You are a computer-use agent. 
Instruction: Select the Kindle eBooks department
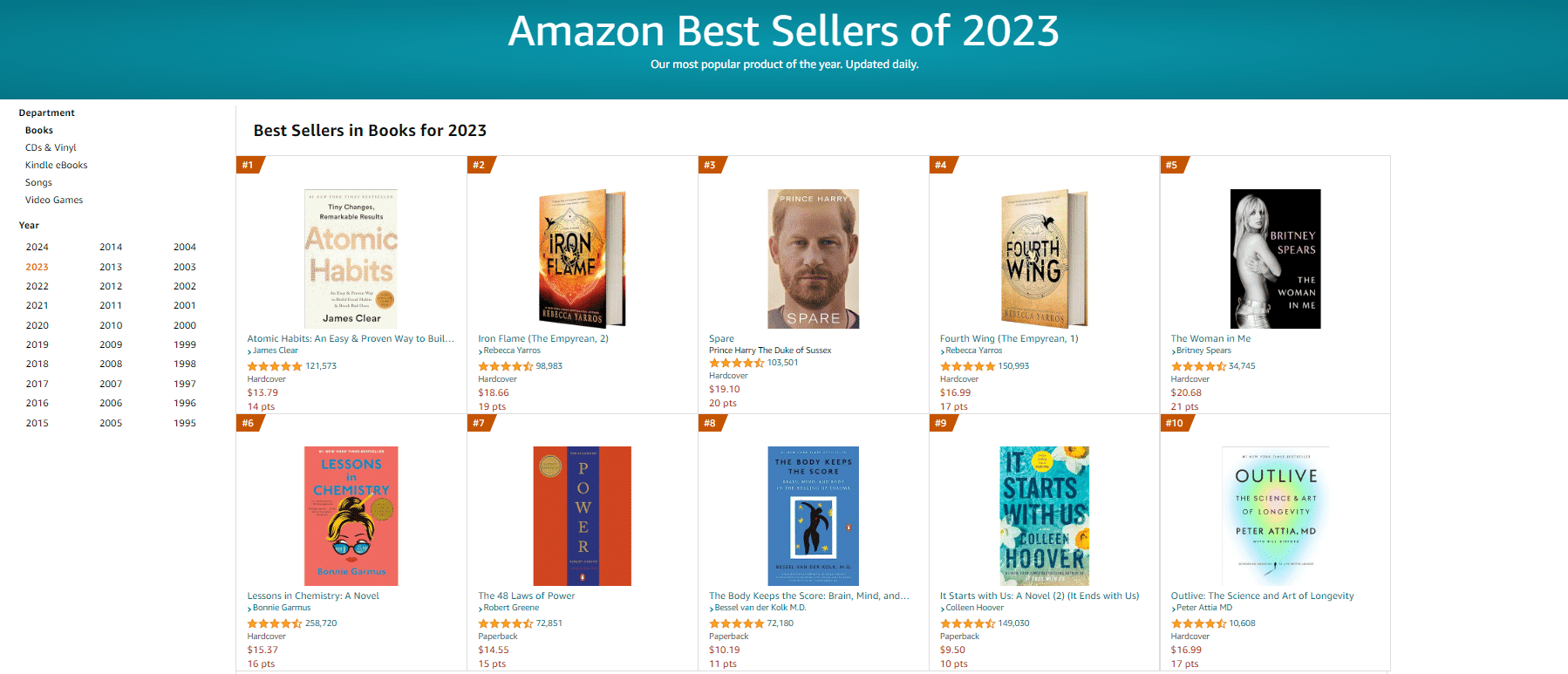56,165
